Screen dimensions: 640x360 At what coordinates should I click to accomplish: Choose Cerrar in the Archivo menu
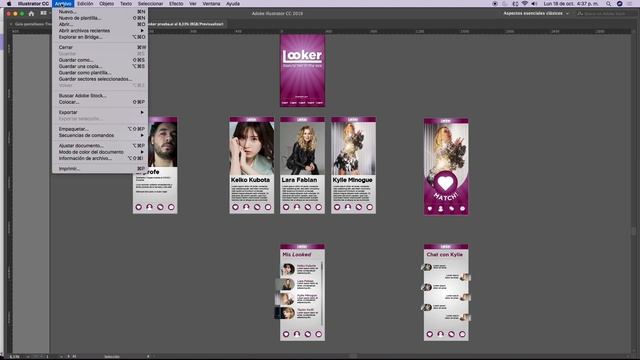(x=100, y=47)
